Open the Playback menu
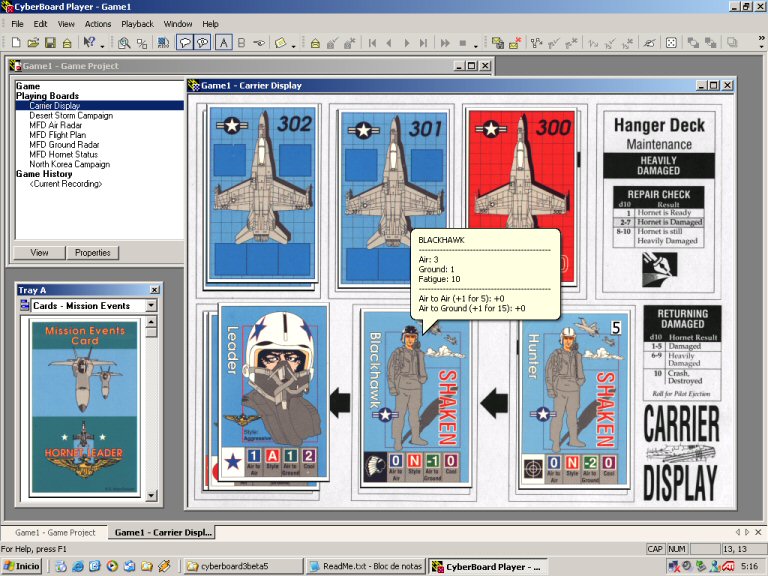The image size is (768, 576). coord(138,24)
